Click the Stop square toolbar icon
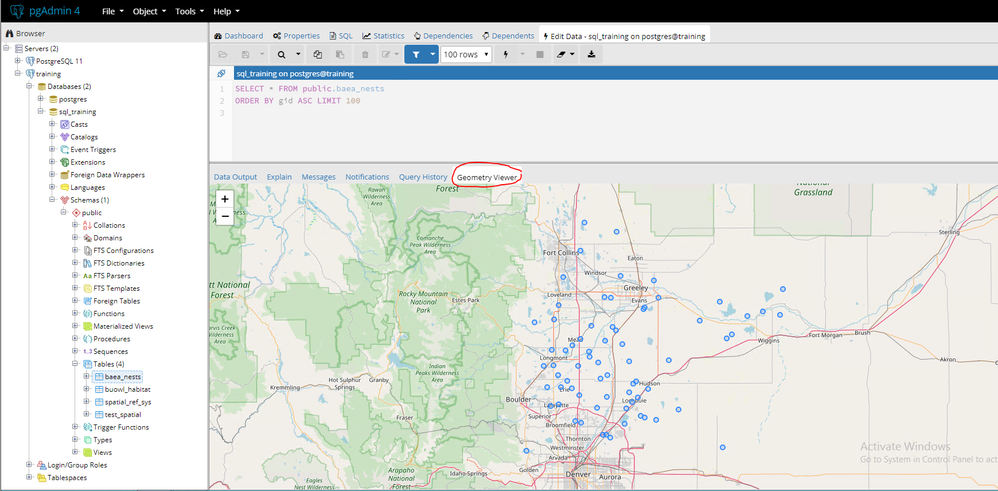Viewport: 998px width, 491px height. (x=540, y=55)
